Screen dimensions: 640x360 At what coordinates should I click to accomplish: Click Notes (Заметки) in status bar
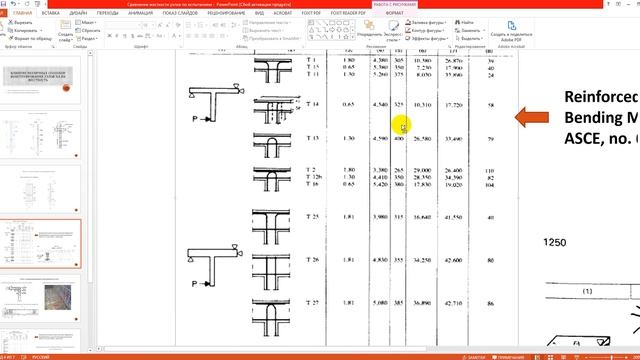tap(474, 357)
